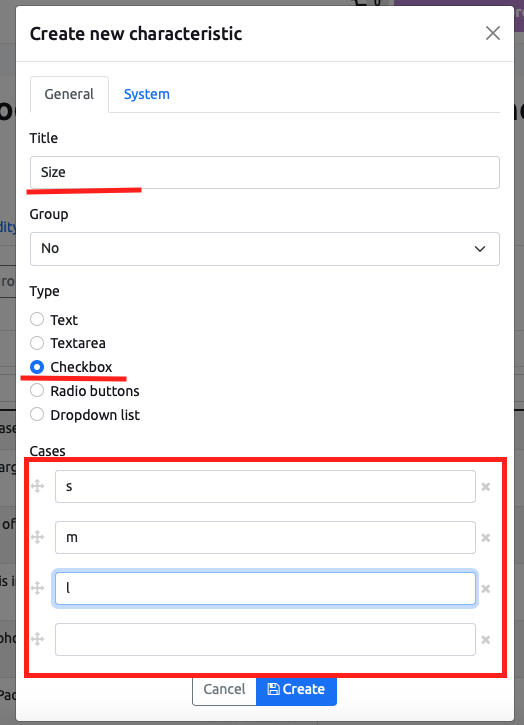Choose the Radio buttons type
Screen dimensions: 524x725
37,391
